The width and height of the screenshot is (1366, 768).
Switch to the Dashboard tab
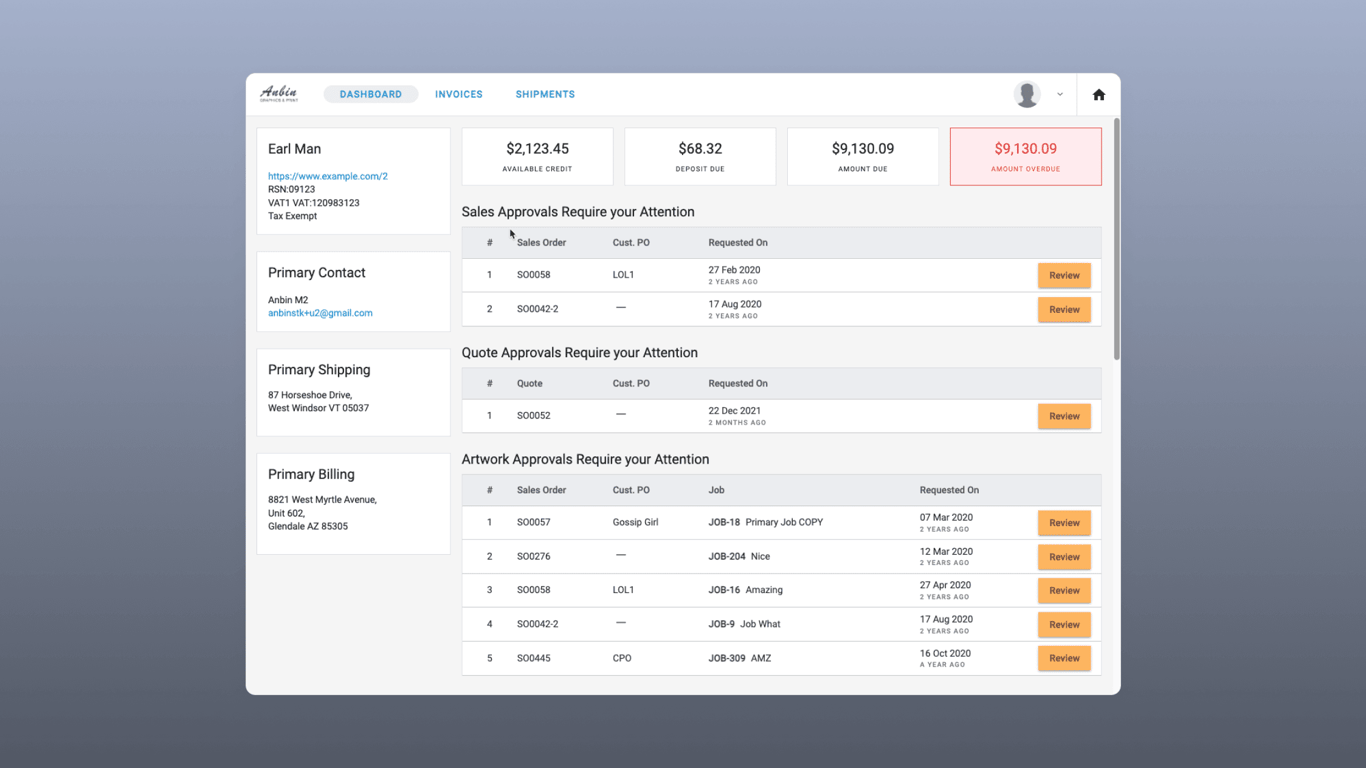[x=371, y=94]
